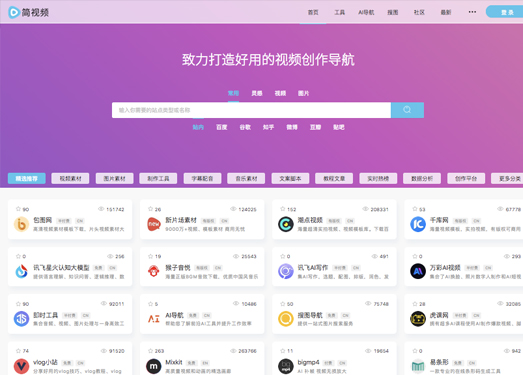Screen dimensions: 523x375
Task: Select the 实时热榜 category button
Action: 378,178
